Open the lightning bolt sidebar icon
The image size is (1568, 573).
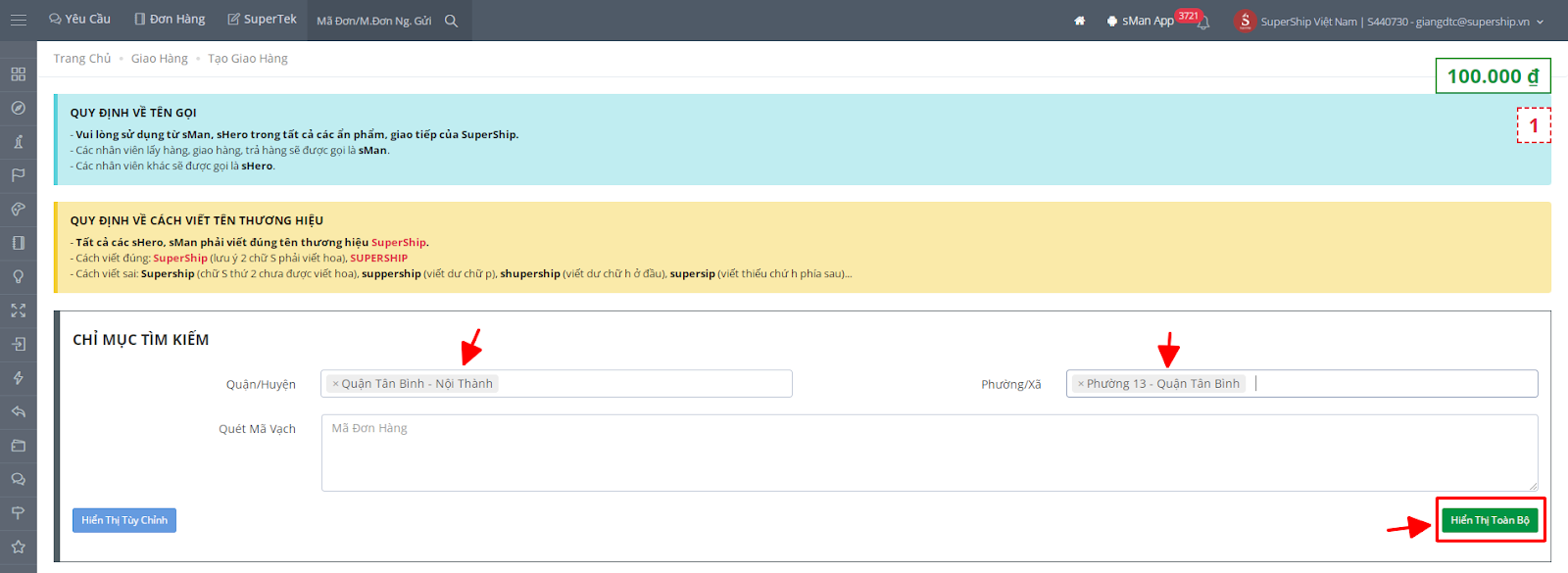[18, 378]
